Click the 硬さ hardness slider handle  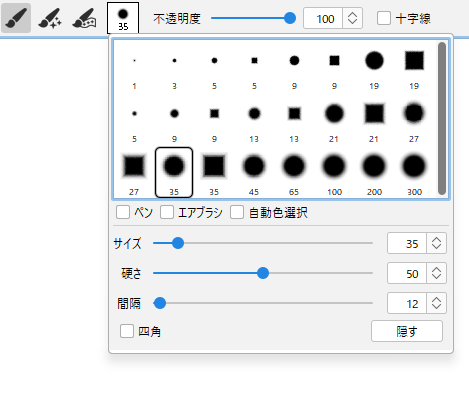tap(263, 273)
